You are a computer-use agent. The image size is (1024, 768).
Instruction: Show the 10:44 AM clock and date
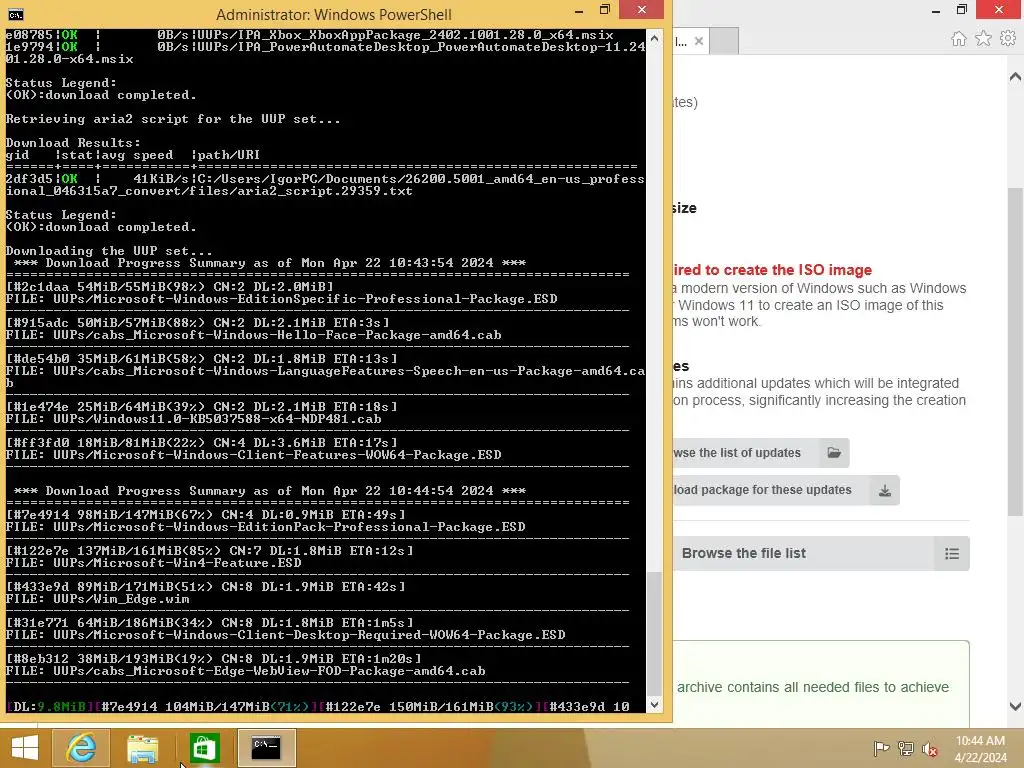980,749
